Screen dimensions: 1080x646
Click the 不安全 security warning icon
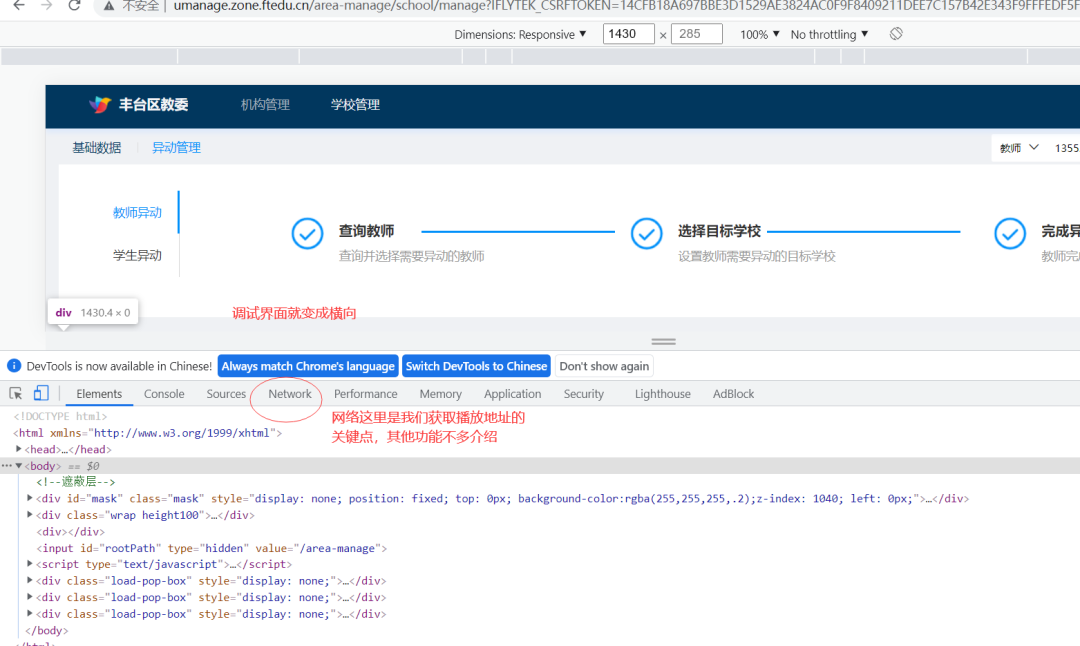point(109,7)
